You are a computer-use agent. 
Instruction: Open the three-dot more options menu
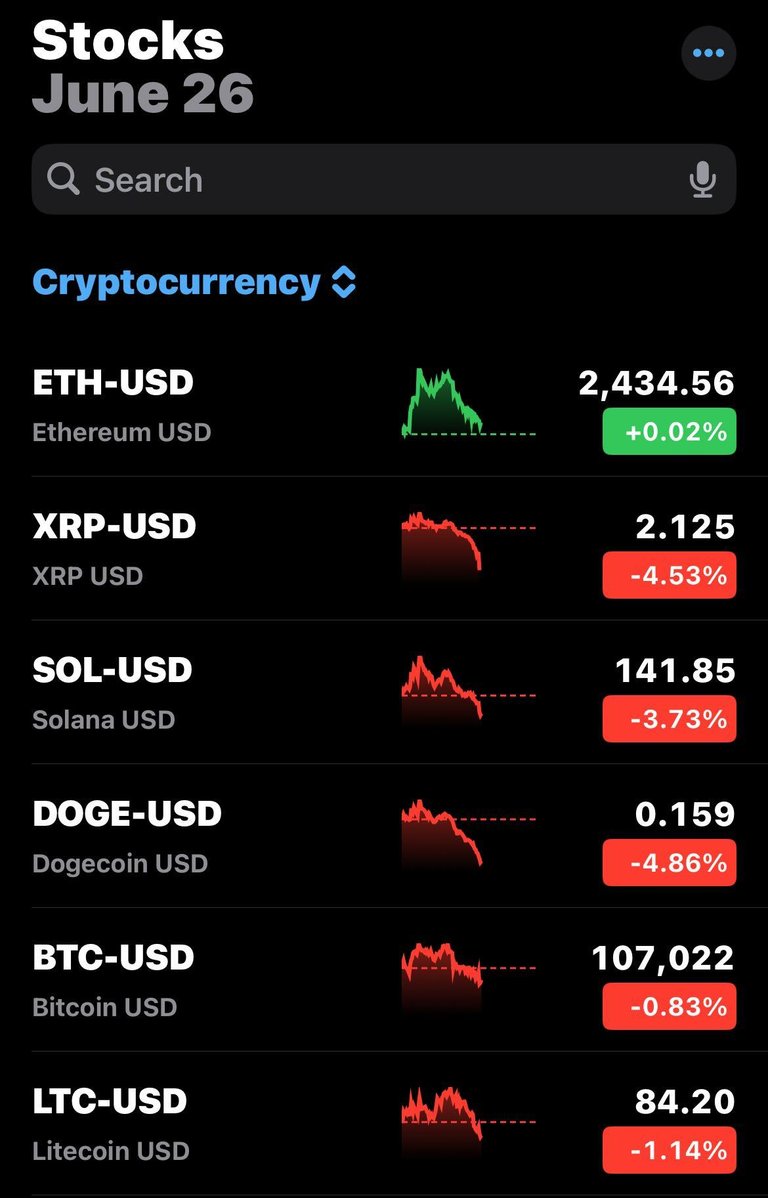[x=708, y=53]
